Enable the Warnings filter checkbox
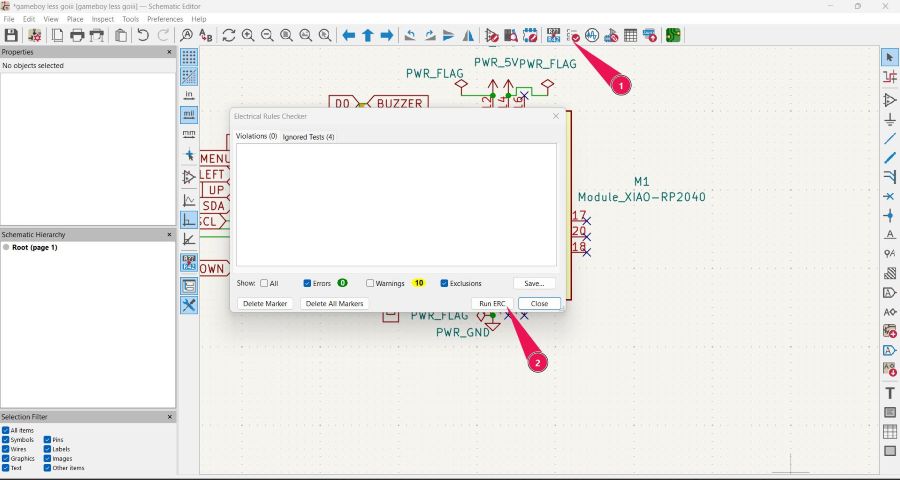The height and width of the screenshot is (480, 900). (370, 283)
